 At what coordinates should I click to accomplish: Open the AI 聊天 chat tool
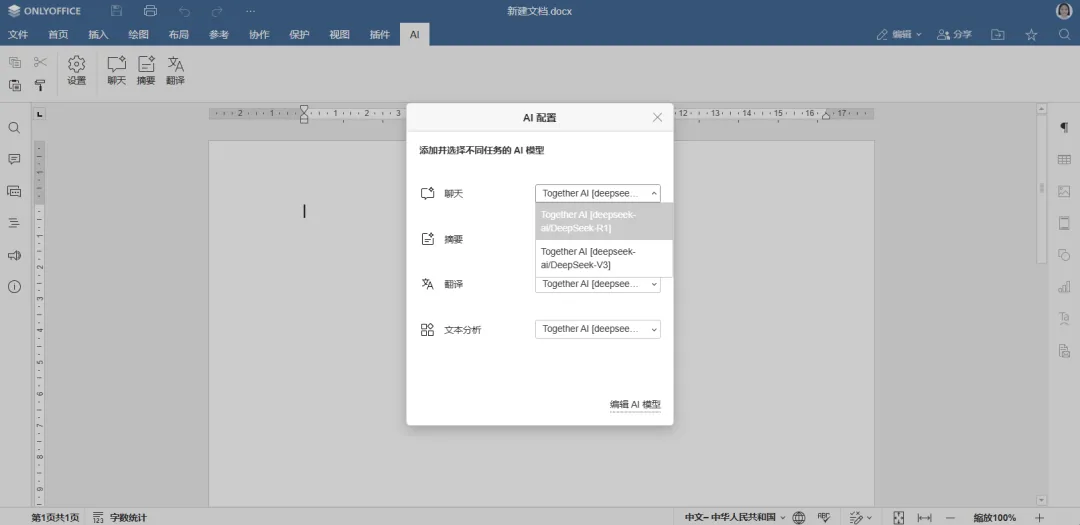tap(116, 71)
